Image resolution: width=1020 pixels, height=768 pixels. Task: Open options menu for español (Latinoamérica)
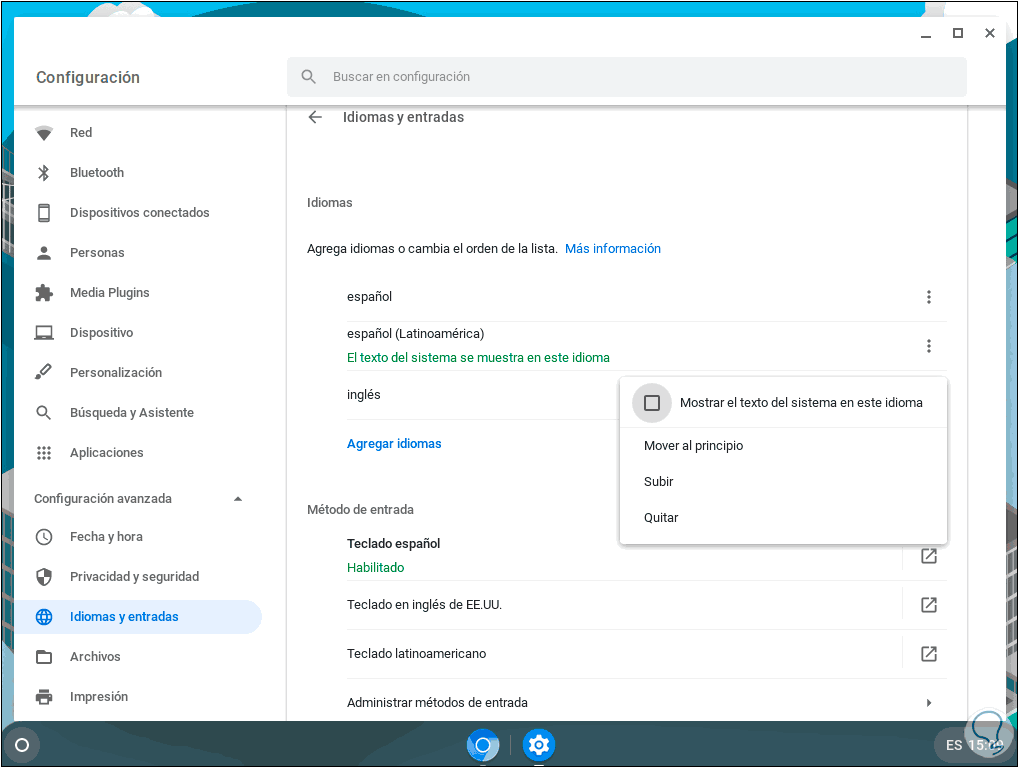[x=928, y=346]
